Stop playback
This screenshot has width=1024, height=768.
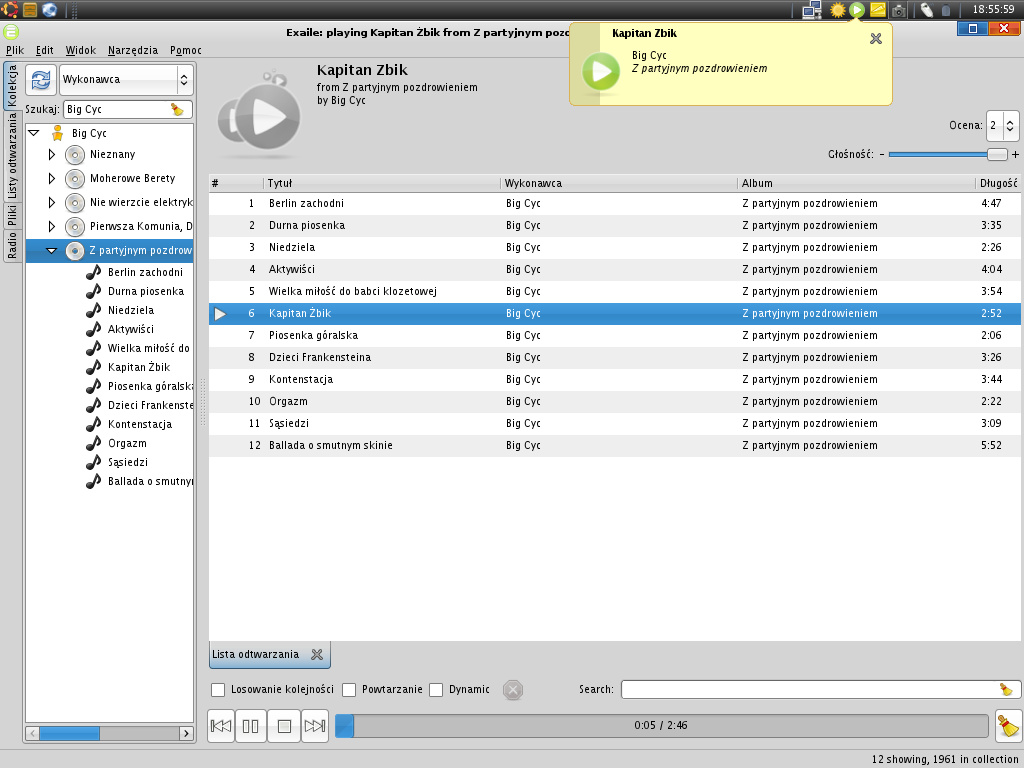click(284, 726)
